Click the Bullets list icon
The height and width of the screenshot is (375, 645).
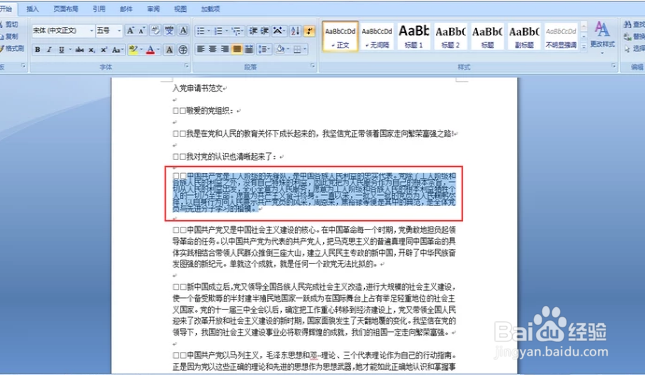tap(201, 31)
